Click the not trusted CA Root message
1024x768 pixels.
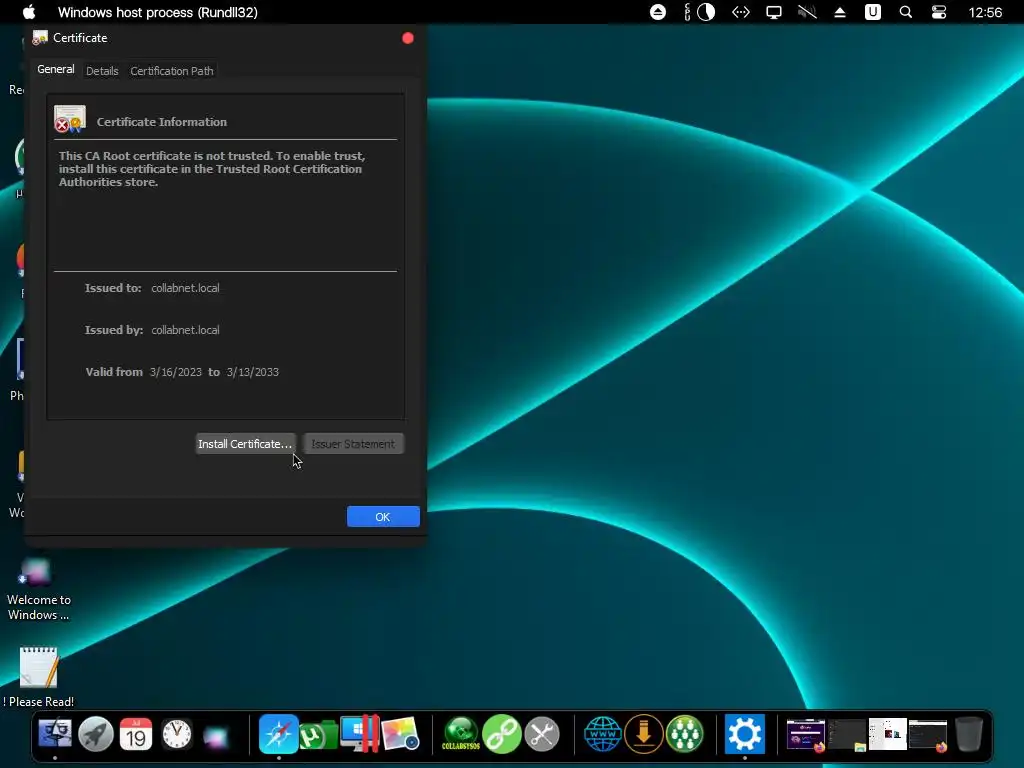(x=212, y=169)
